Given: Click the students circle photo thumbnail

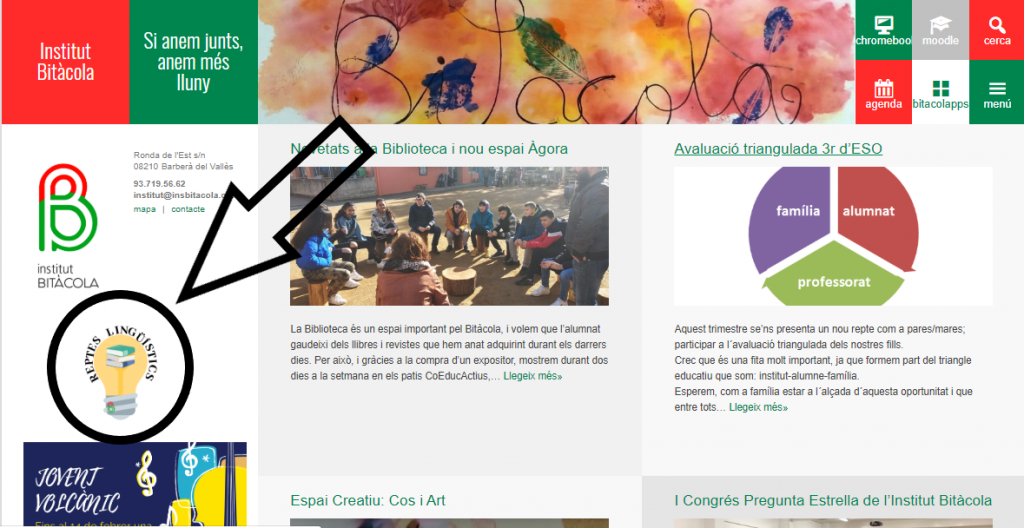Looking at the screenshot, I should (x=449, y=236).
